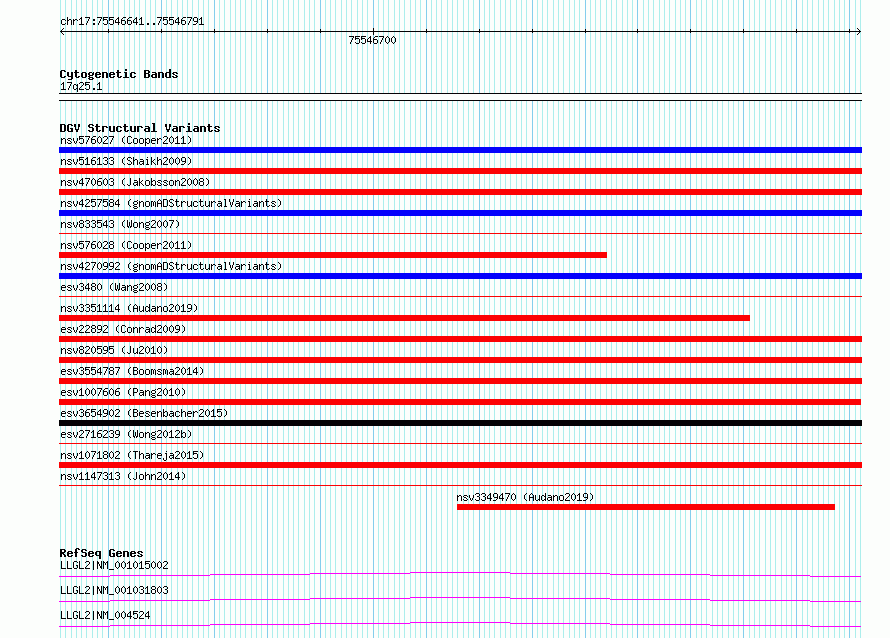Select the 17q25.1 band label

(x=81, y=86)
